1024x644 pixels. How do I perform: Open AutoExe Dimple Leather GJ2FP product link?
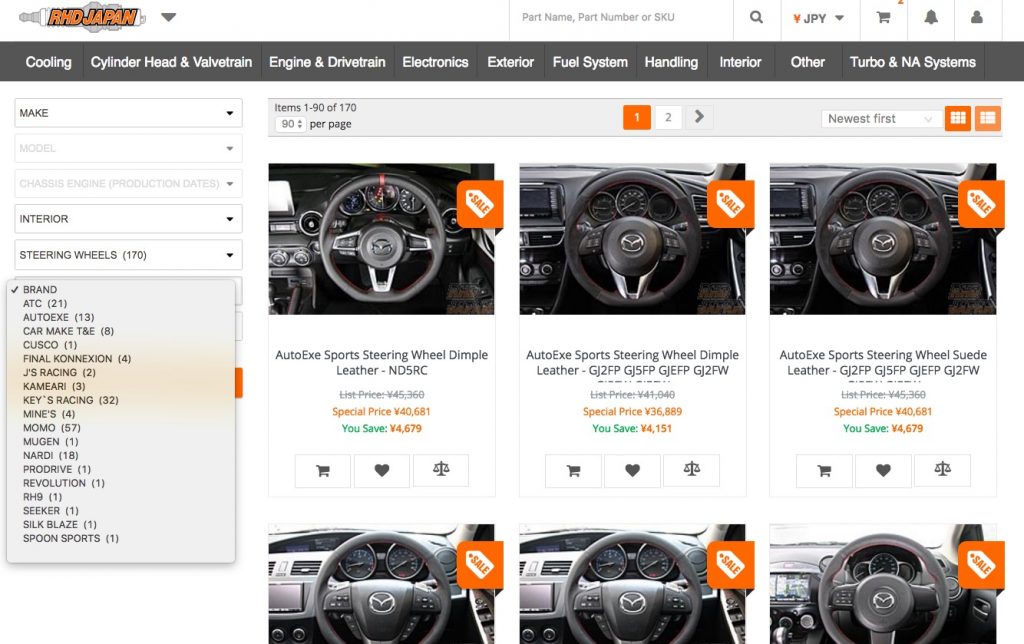tap(632, 362)
